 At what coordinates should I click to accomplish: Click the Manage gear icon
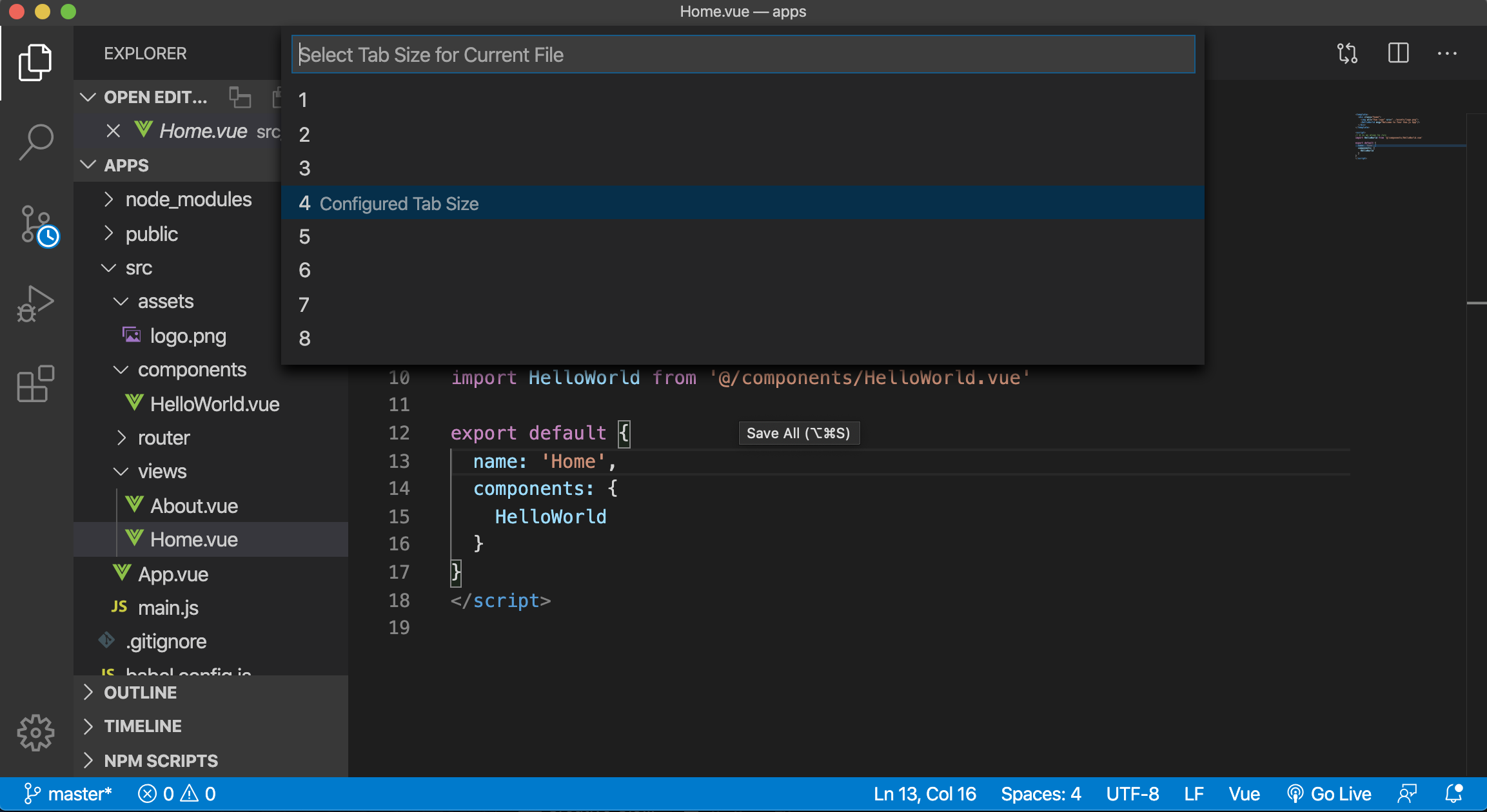36,732
